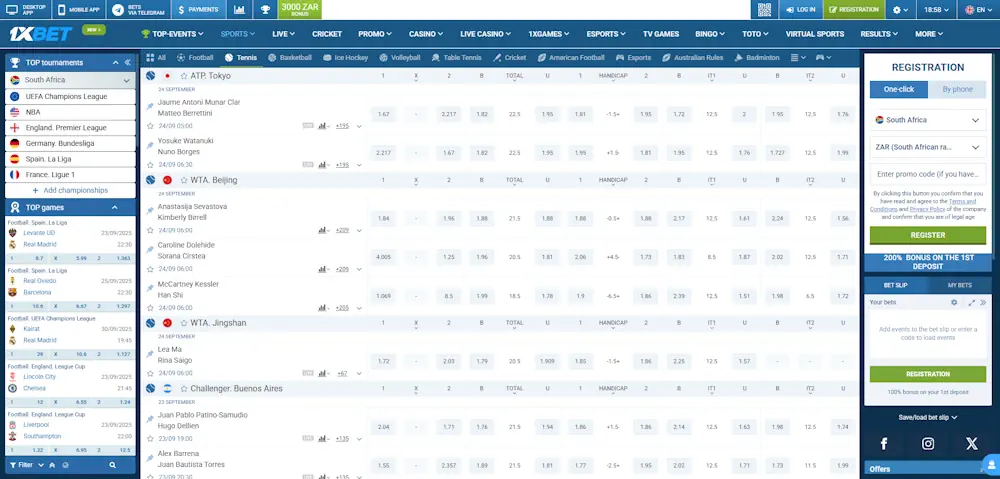The height and width of the screenshot is (479, 1000).
Task: Open the Instagram social icon
Action: [x=928, y=443]
